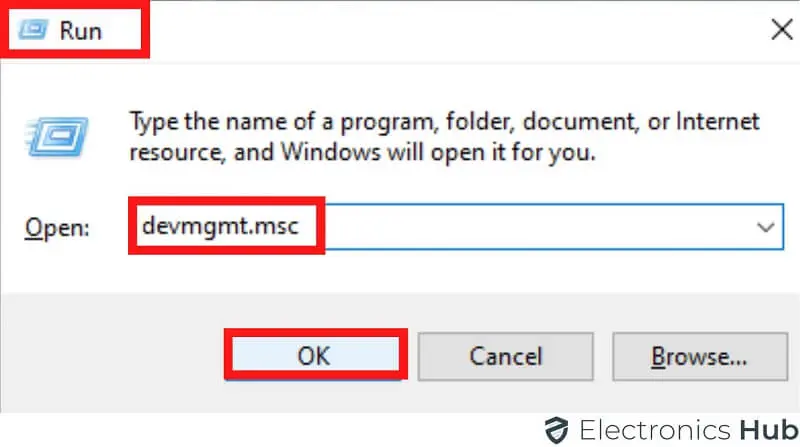The image size is (800, 447).
Task: Expand the Open combo box dropdown arrow
Action: [x=766, y=228]
